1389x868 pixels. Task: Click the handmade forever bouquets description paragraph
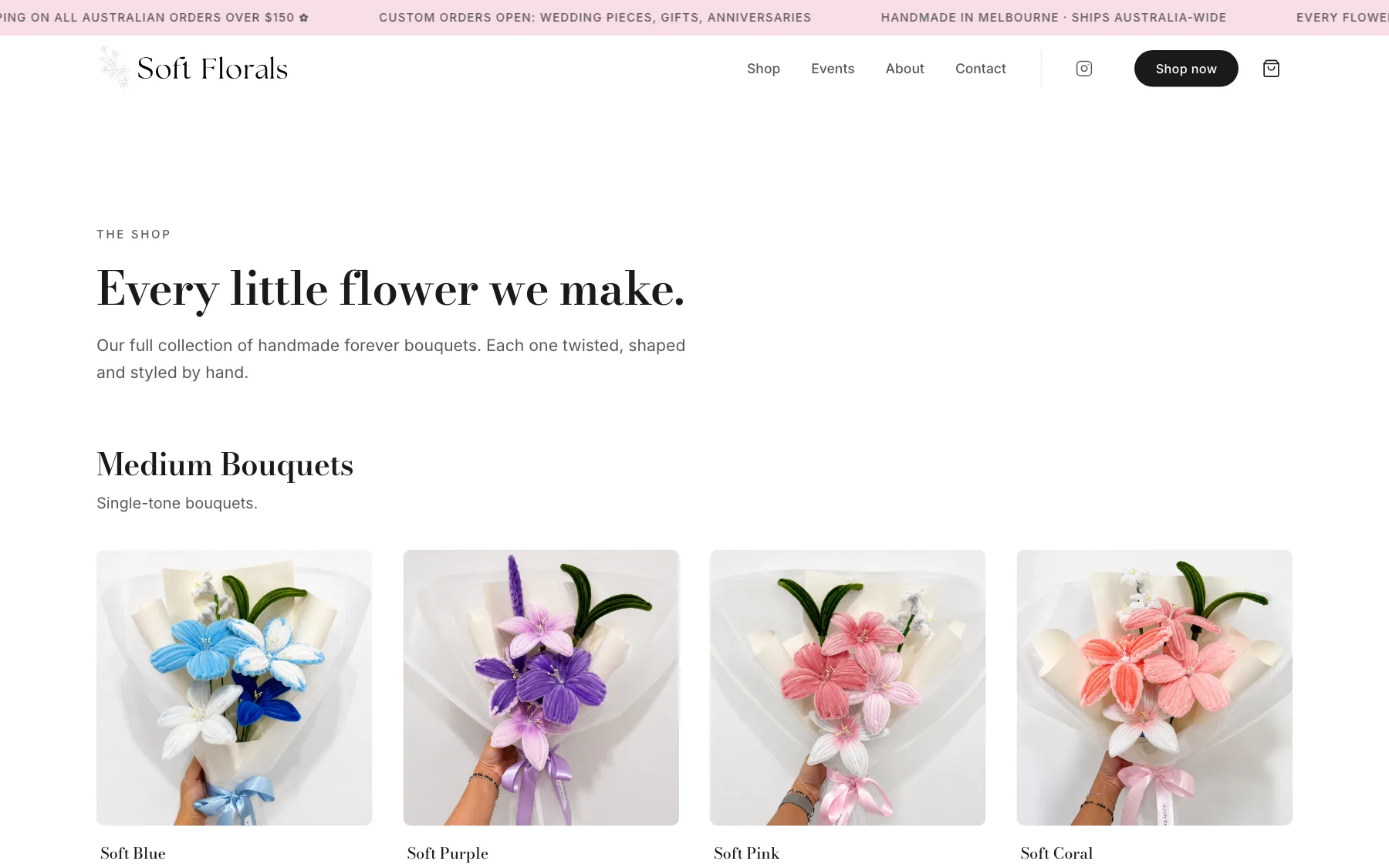(x=390, y=359)
